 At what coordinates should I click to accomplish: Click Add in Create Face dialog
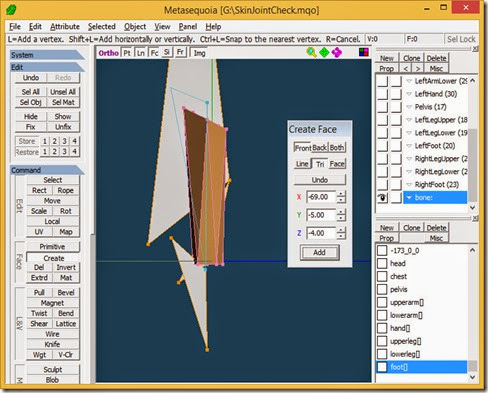(320, 252)
